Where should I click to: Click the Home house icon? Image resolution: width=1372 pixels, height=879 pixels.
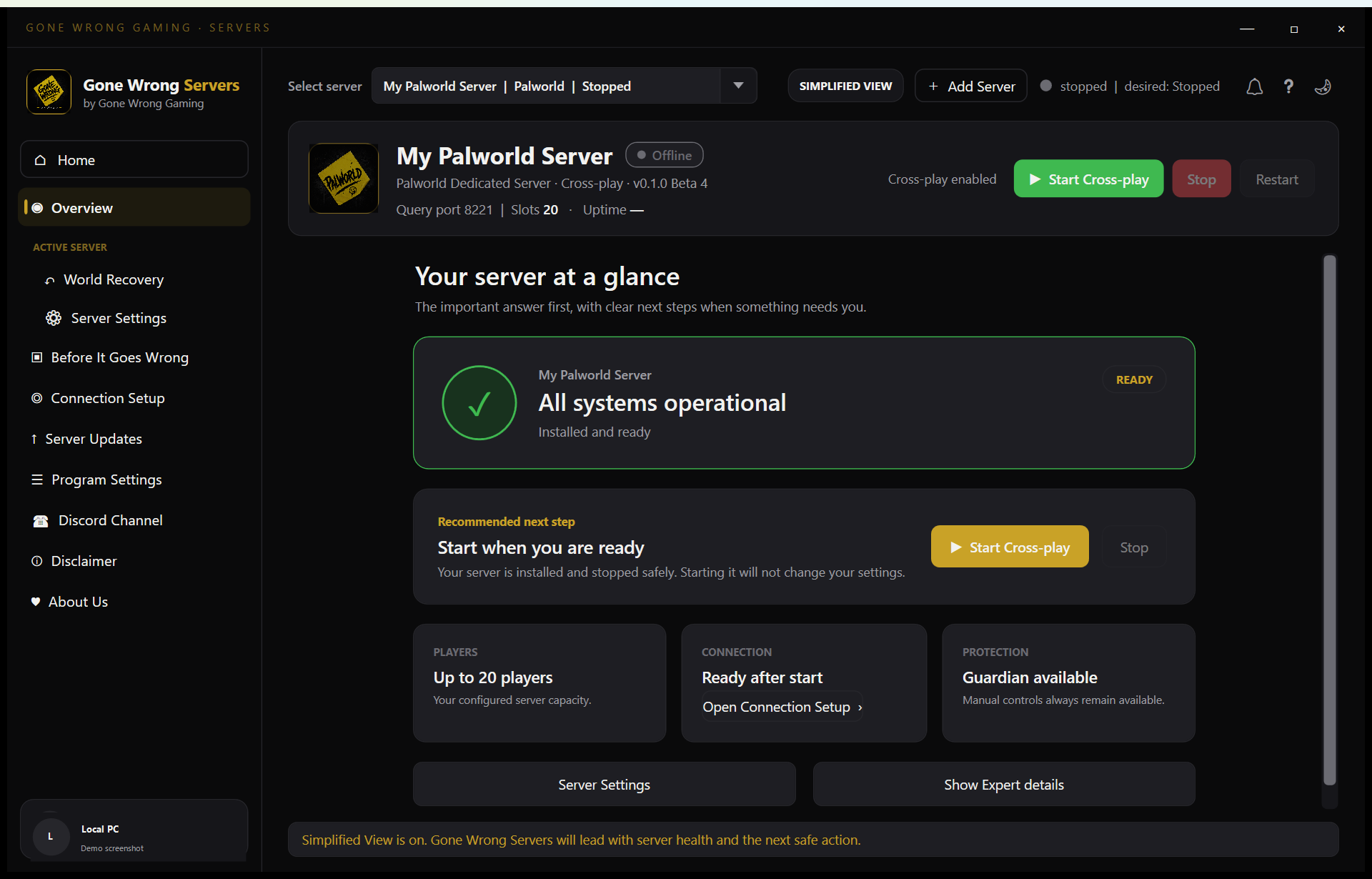tap(41, 160)
